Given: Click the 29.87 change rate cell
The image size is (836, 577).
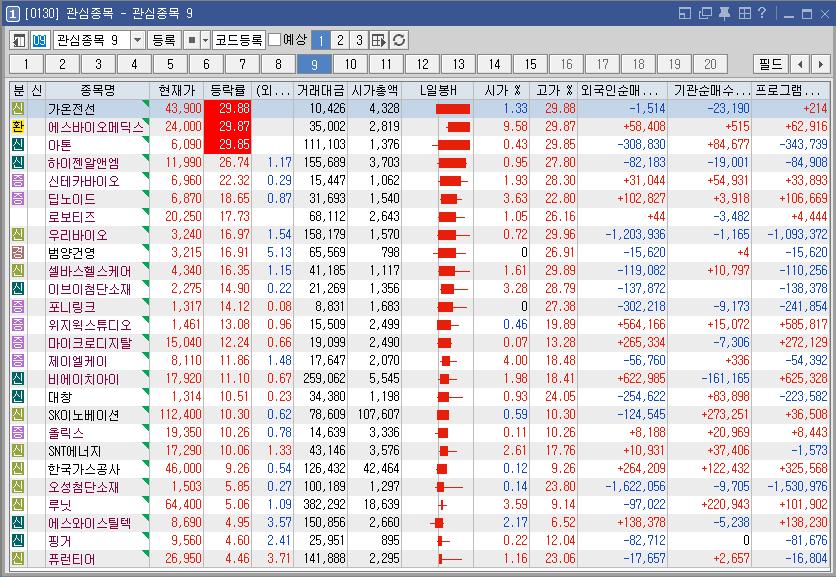Looking at the screenshot, I should click(x=228, y=126).
